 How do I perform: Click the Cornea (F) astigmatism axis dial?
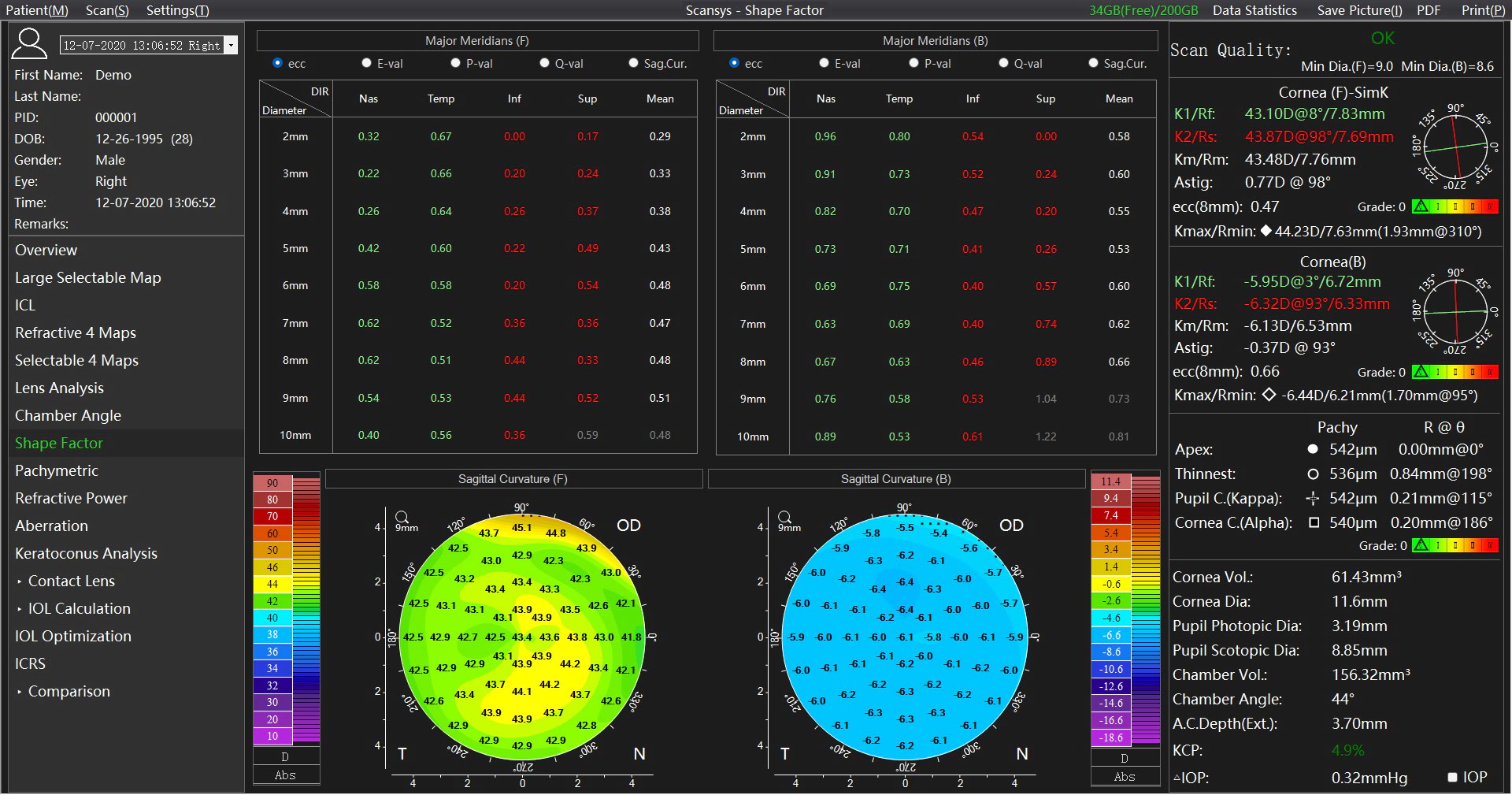point(1455,147)
